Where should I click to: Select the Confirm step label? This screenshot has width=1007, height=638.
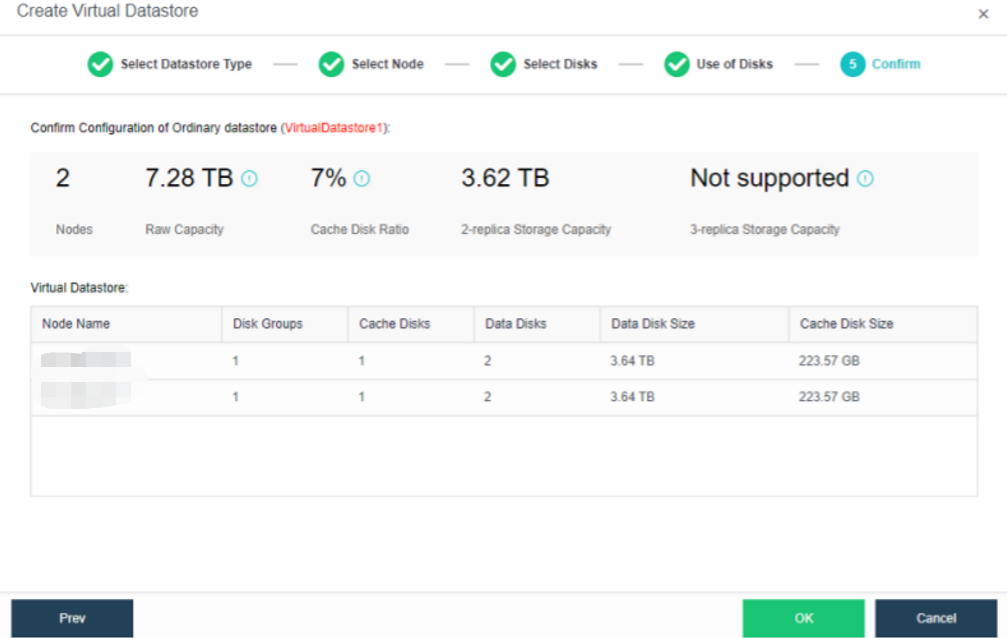(896, 64)
